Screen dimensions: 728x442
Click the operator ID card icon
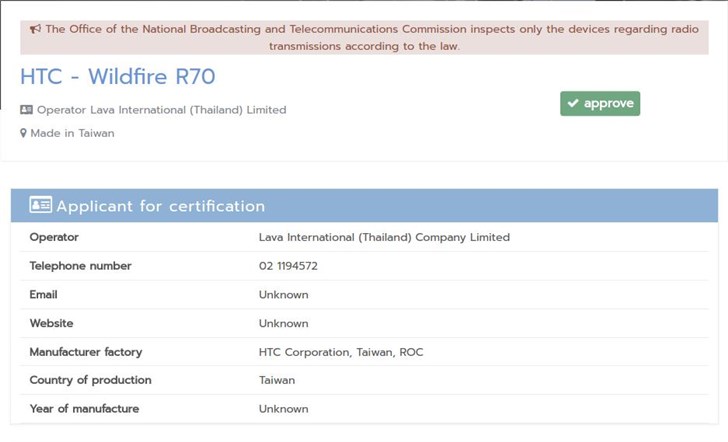(26, 110)
